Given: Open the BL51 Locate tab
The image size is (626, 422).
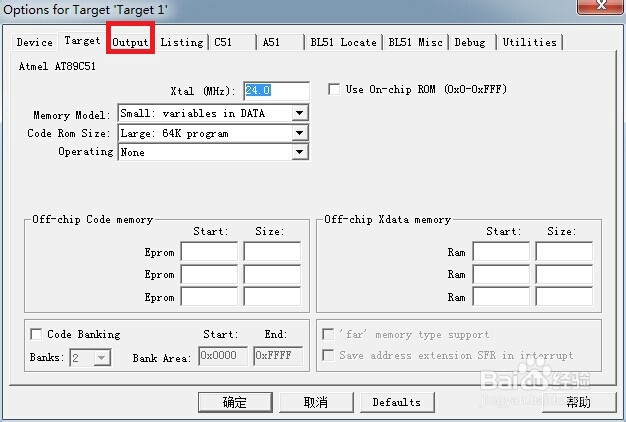Looking at the screenshot, I should tap(343, 42).
